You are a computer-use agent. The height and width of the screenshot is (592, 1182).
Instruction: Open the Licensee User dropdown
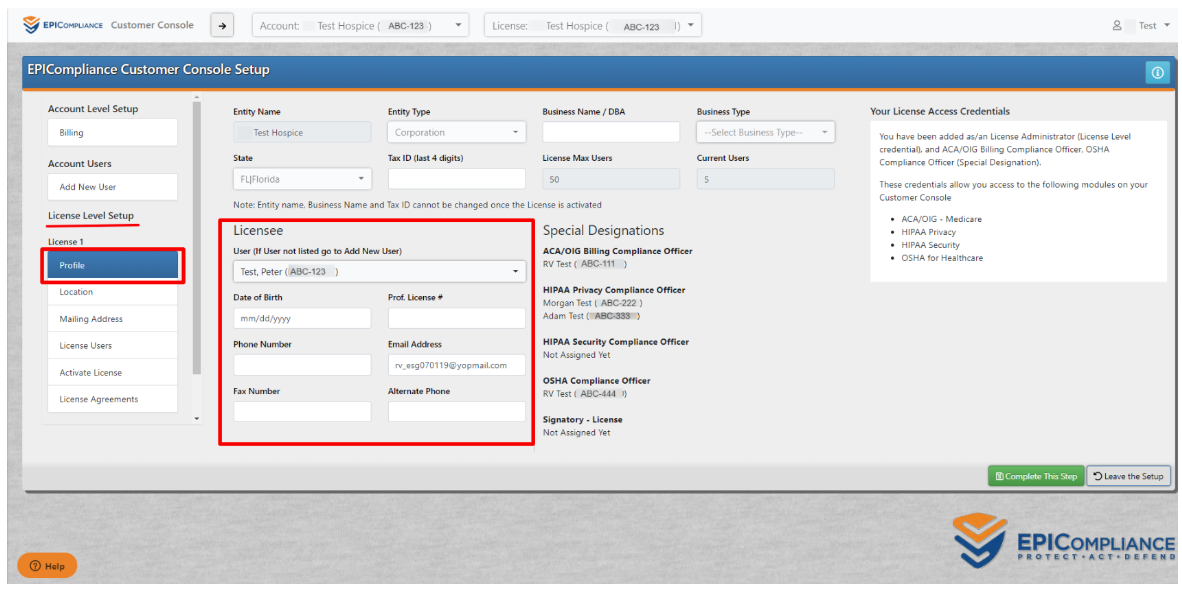point(380,271)
